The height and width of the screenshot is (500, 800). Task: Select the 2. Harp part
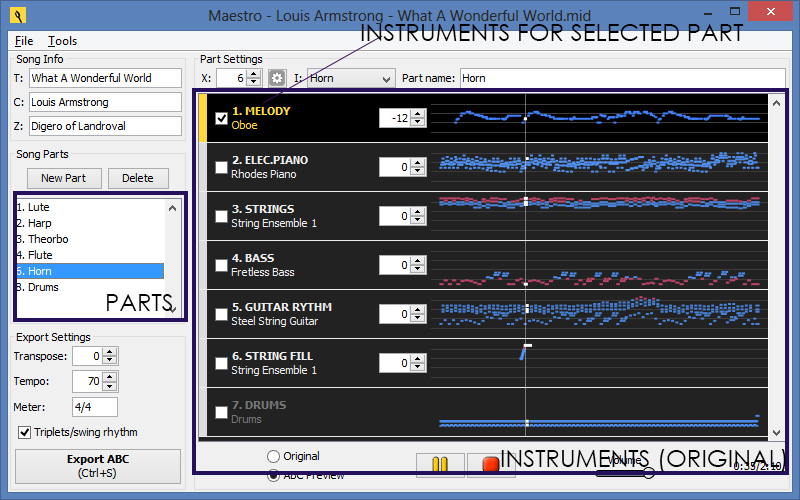pos(90,223)
